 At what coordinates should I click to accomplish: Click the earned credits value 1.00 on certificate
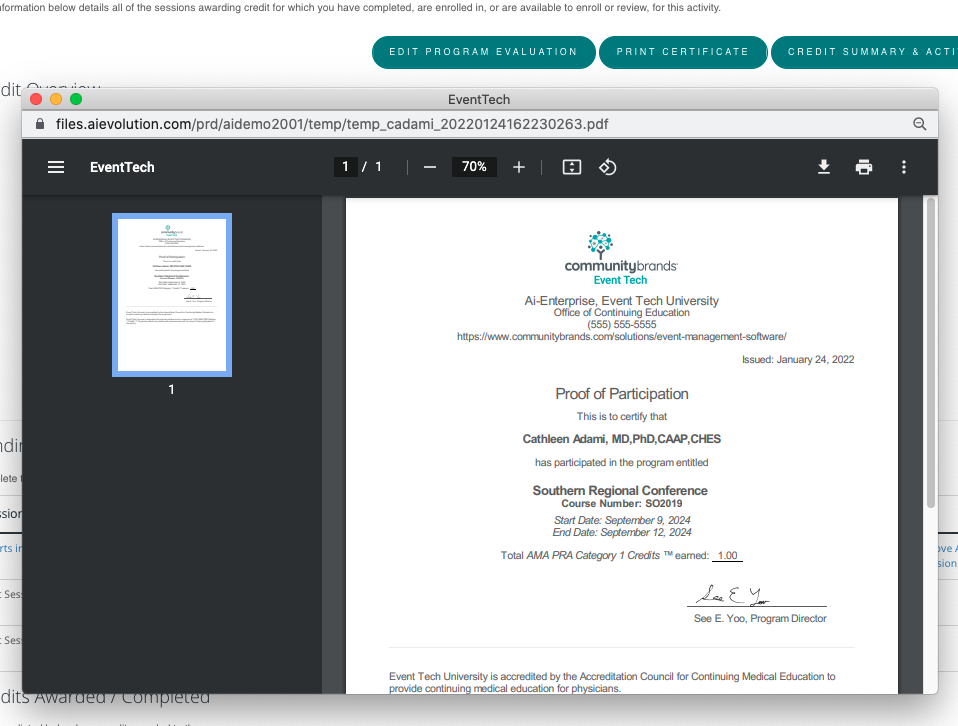[727, 555]
